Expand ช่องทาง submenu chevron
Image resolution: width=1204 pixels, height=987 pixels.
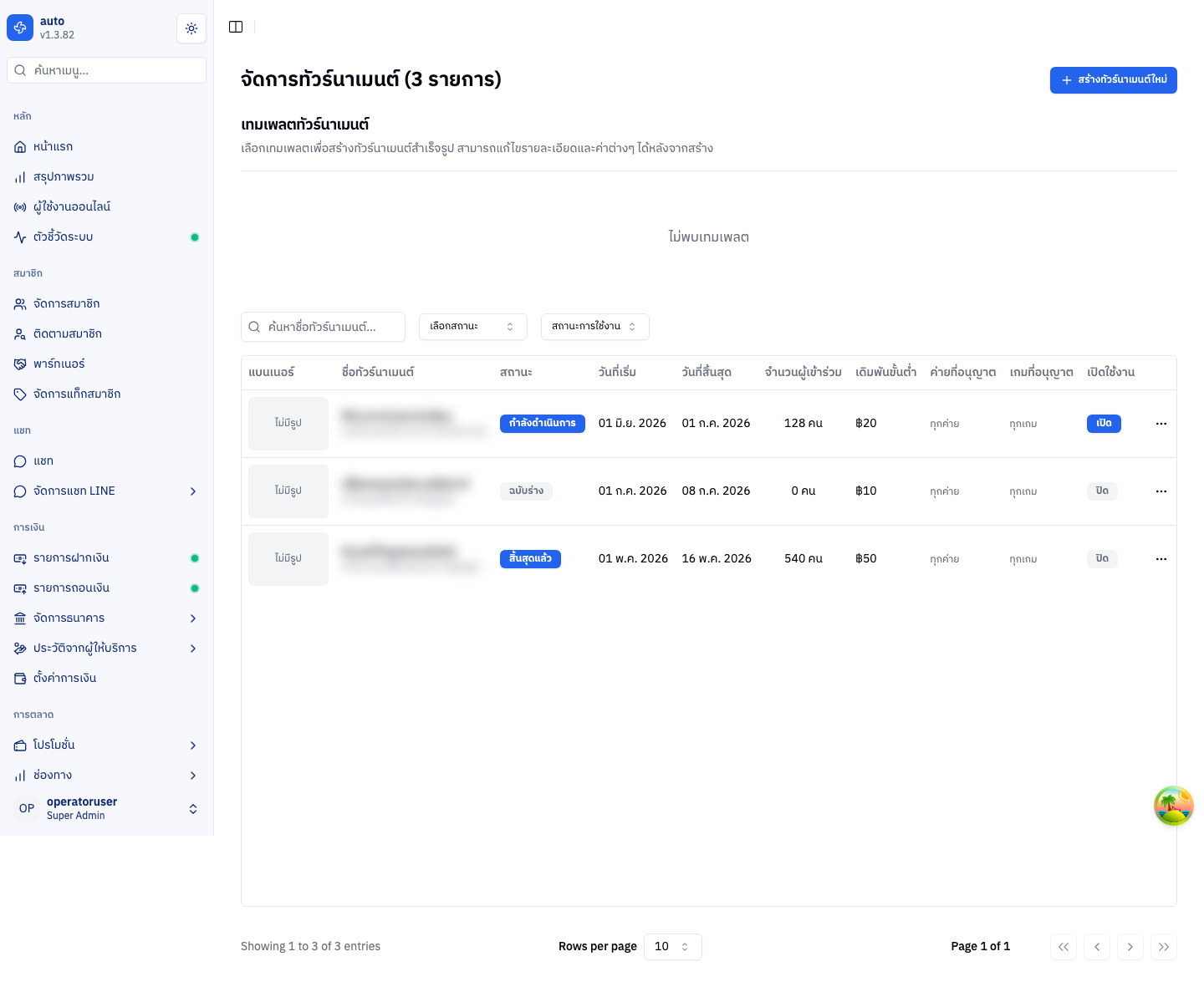pos(193,775)
